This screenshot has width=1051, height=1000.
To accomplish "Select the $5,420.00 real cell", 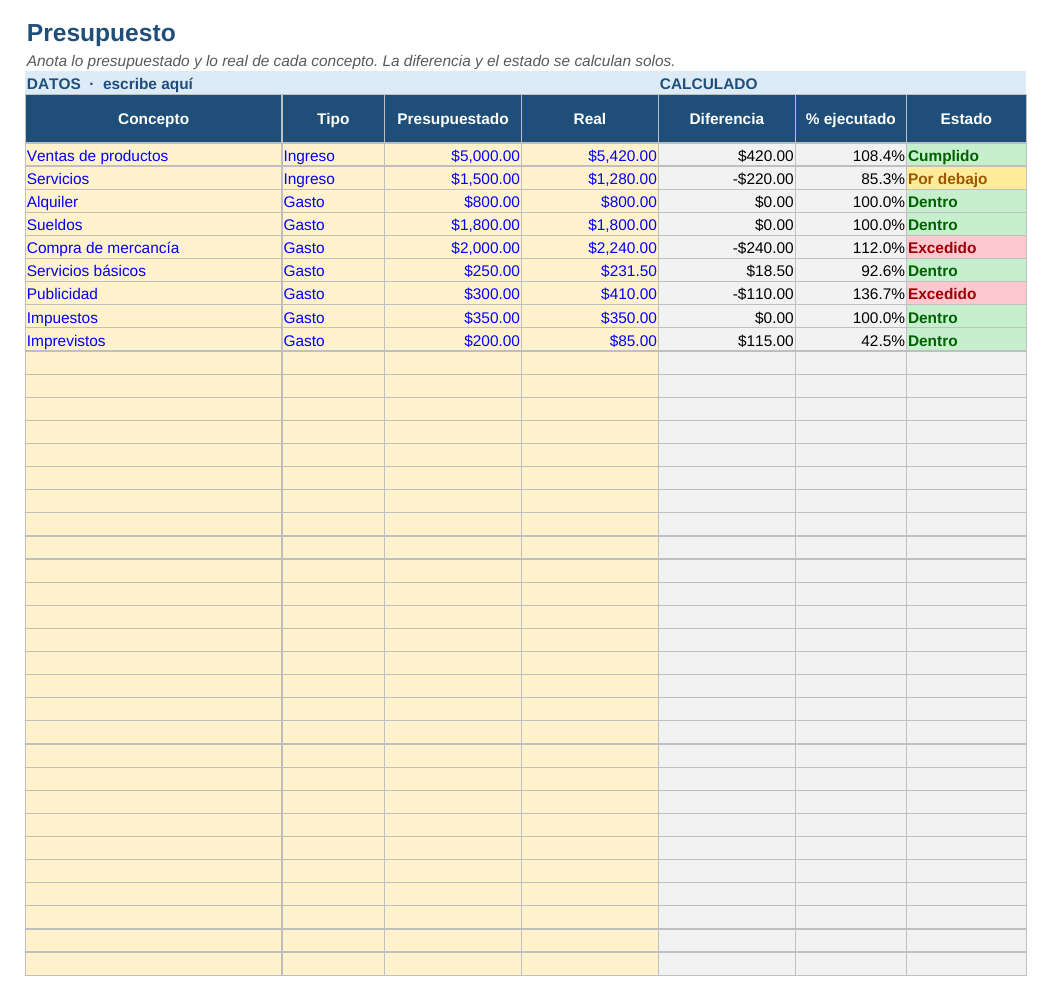I will point(590,155).
